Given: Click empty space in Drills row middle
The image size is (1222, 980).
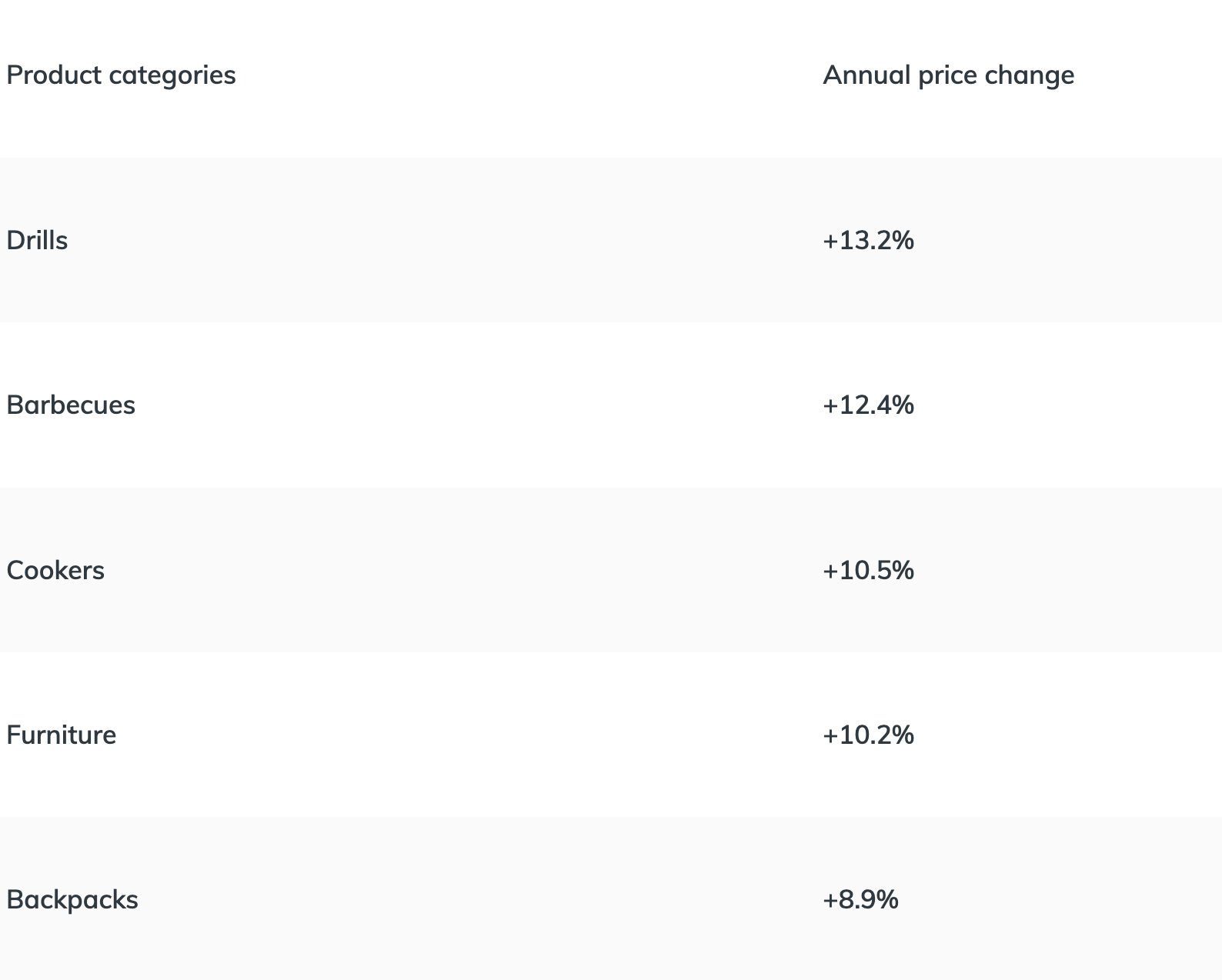Looking at the screenshot, I should click(446, 241).
